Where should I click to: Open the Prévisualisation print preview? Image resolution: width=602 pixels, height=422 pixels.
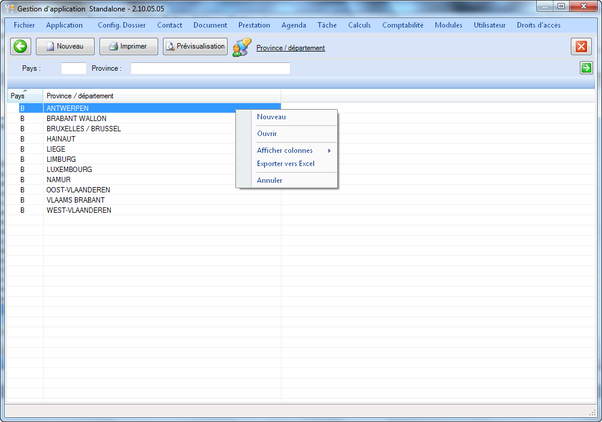(x=195, y=46)
